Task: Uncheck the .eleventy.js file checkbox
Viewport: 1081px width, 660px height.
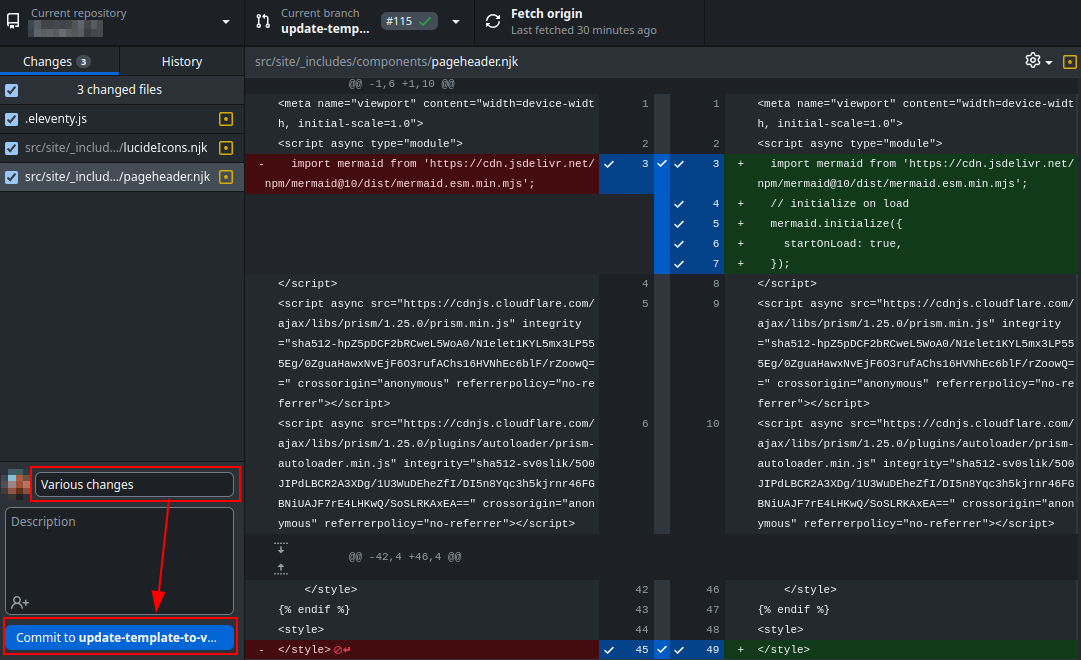Action: pyautogui.click(x=12, y=119)
